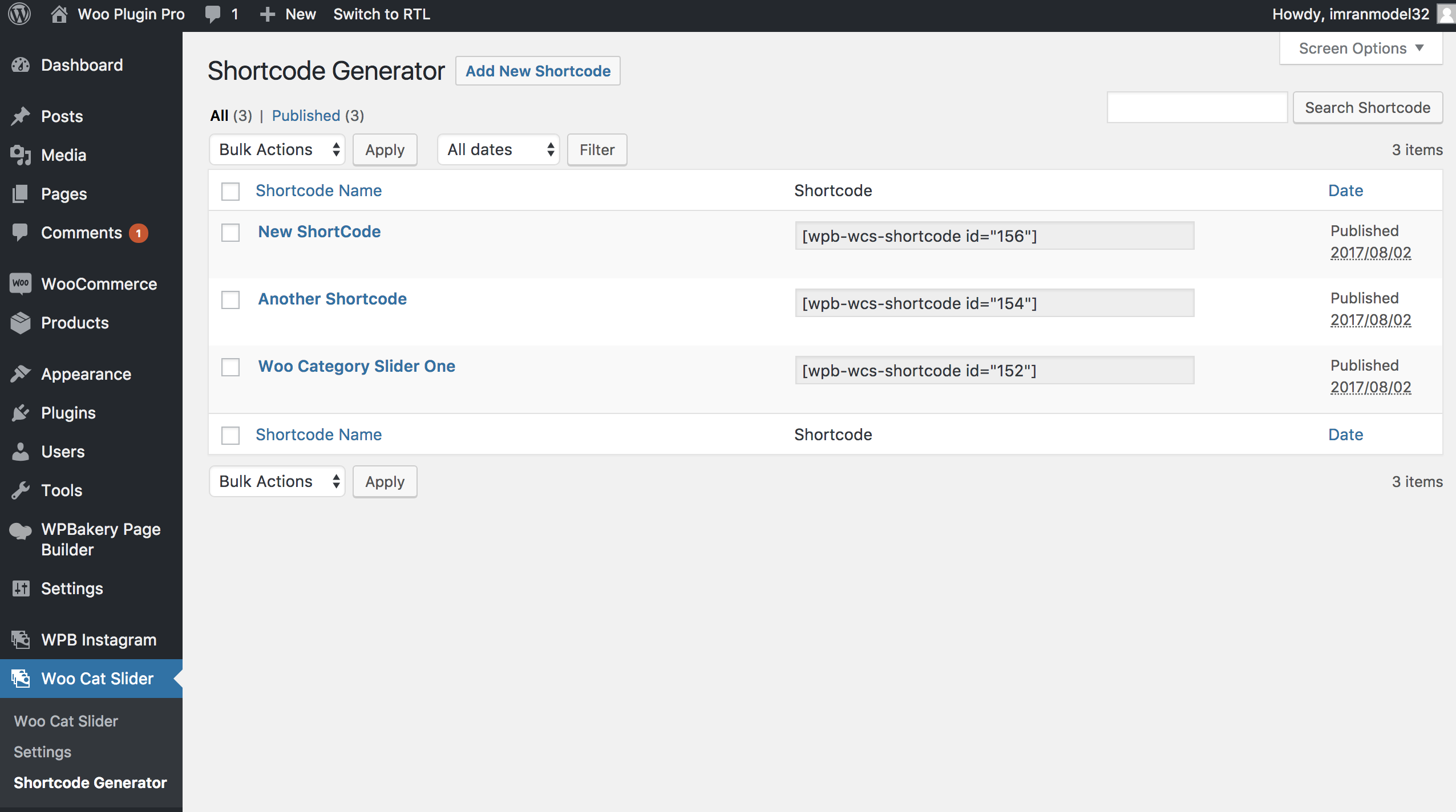Sort by Date in the header column
This screenshot has width=1456, height=812.
coord(1346,190)
